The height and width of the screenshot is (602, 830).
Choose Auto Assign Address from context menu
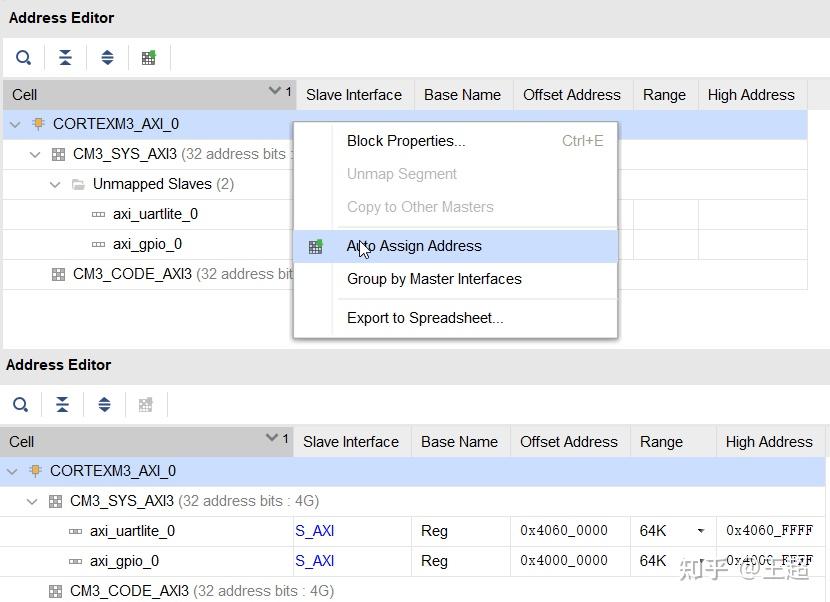click(x=414, y=246)
